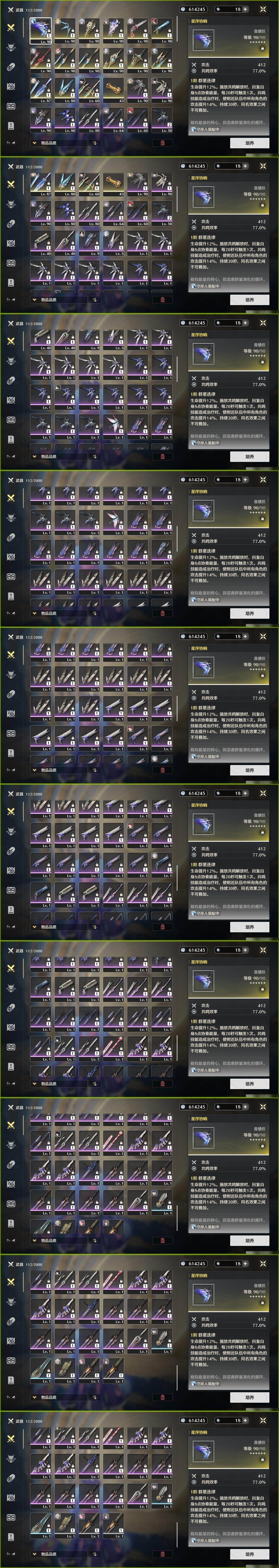Image resolution: width=279 pixels, height=1568 pixels.
Task: Click the 培养 button in bottom-most panel
Action: tap(249, 1554)
